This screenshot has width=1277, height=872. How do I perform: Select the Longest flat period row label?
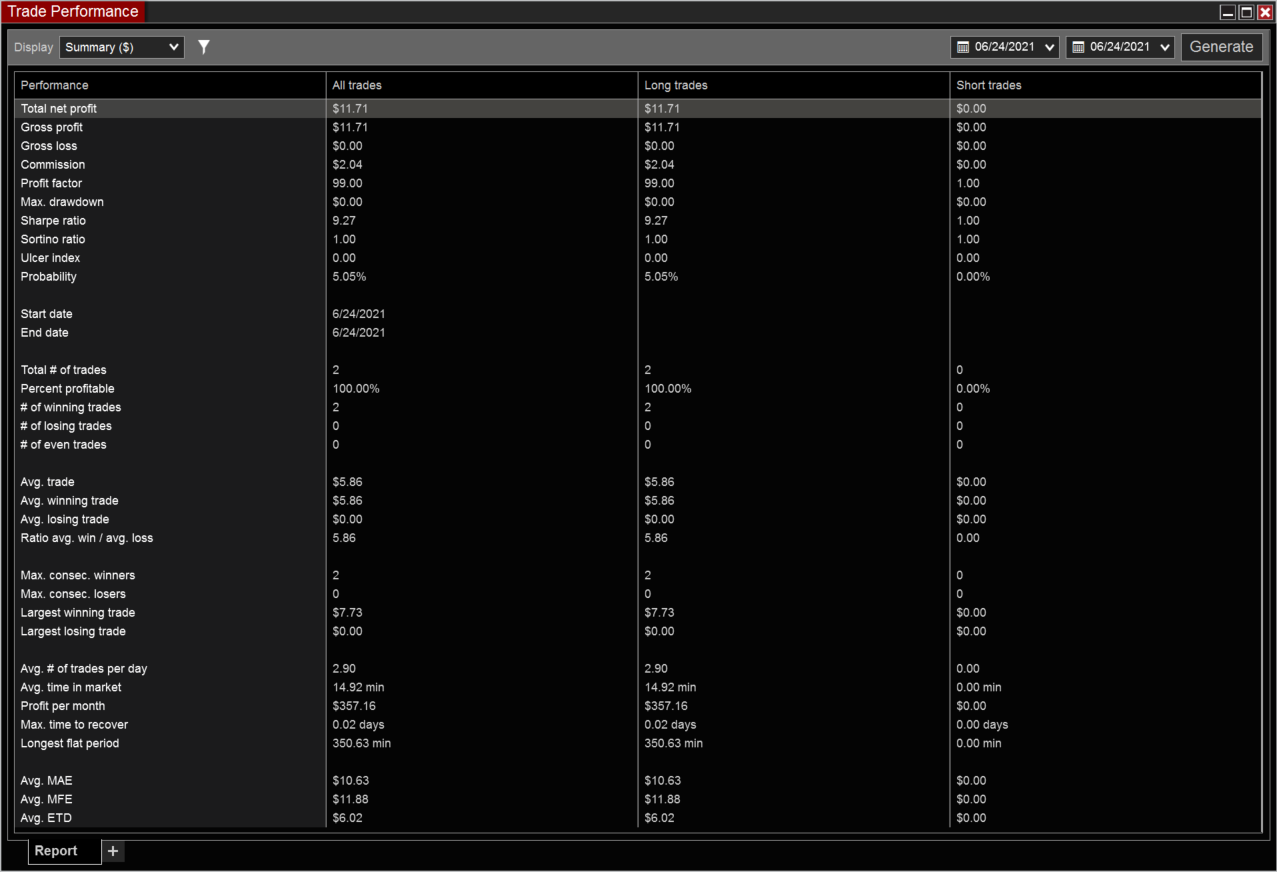point(70,743)
